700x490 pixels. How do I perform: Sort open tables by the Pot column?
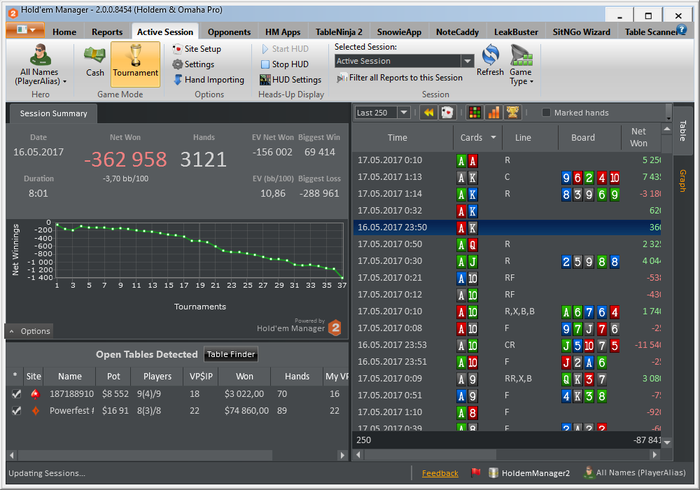(113, 376)
